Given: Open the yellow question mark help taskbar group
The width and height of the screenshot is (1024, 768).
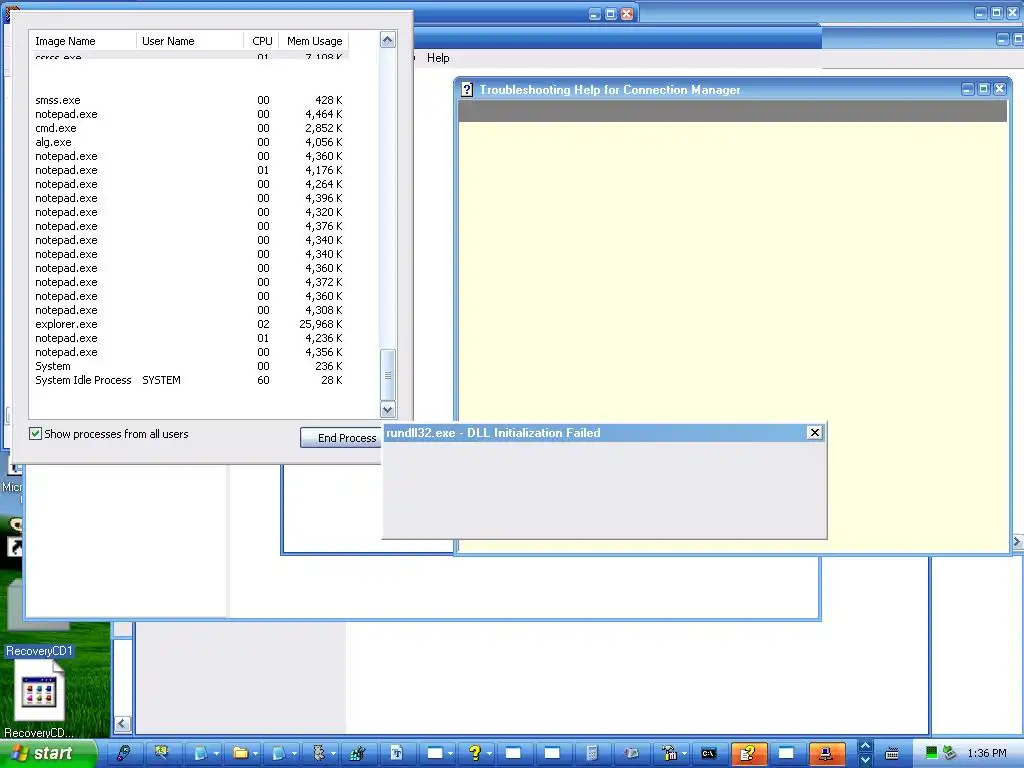Looking at the screenshot, I should (x=475, y=753).
